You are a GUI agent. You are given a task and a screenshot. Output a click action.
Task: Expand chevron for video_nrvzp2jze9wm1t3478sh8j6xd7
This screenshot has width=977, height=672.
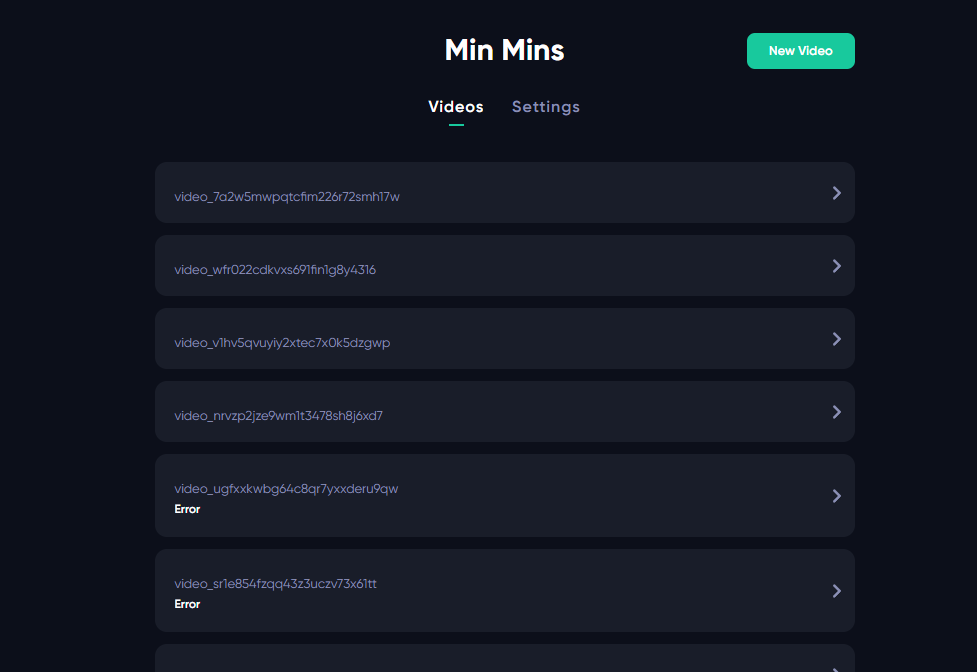pos(837,412)
